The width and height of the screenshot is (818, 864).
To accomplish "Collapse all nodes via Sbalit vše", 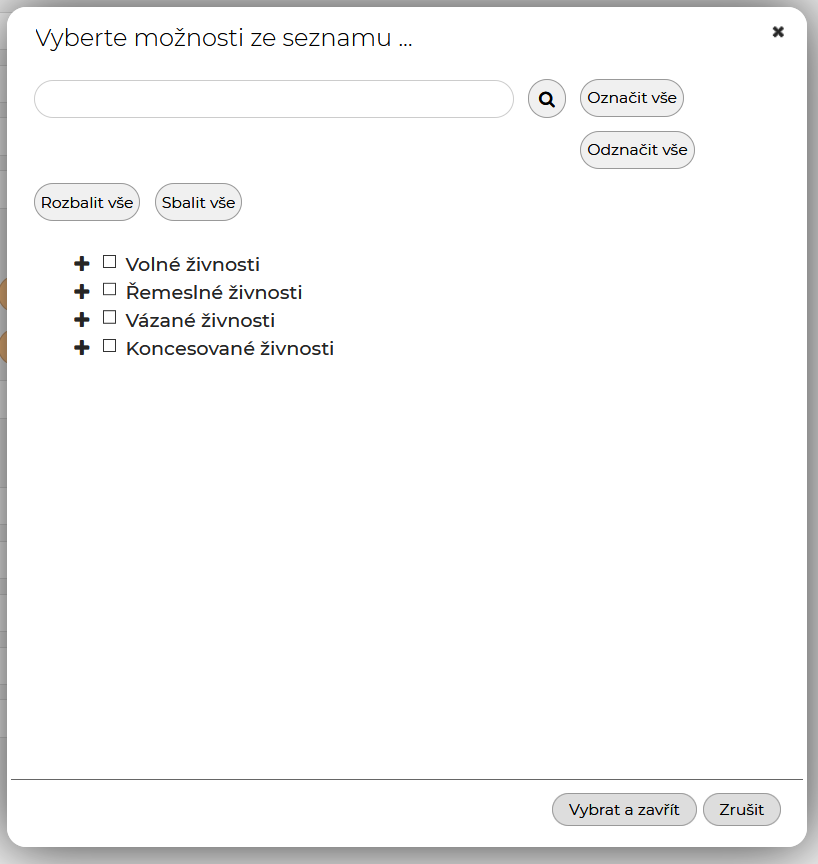I will (x=198, y=202).
